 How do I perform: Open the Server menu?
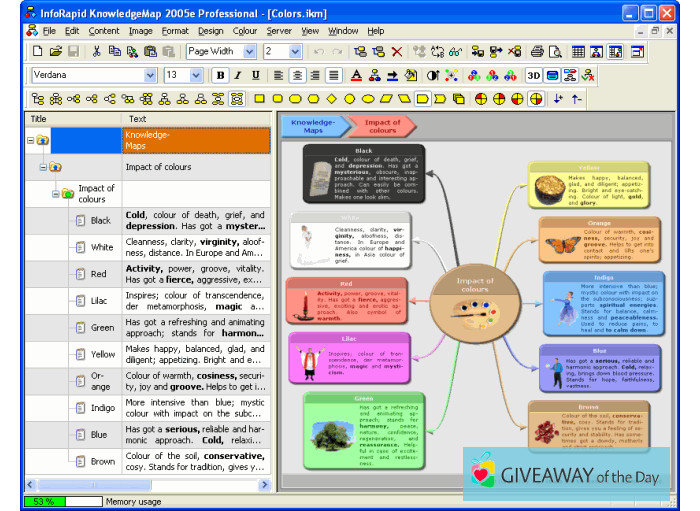point(279,31)
